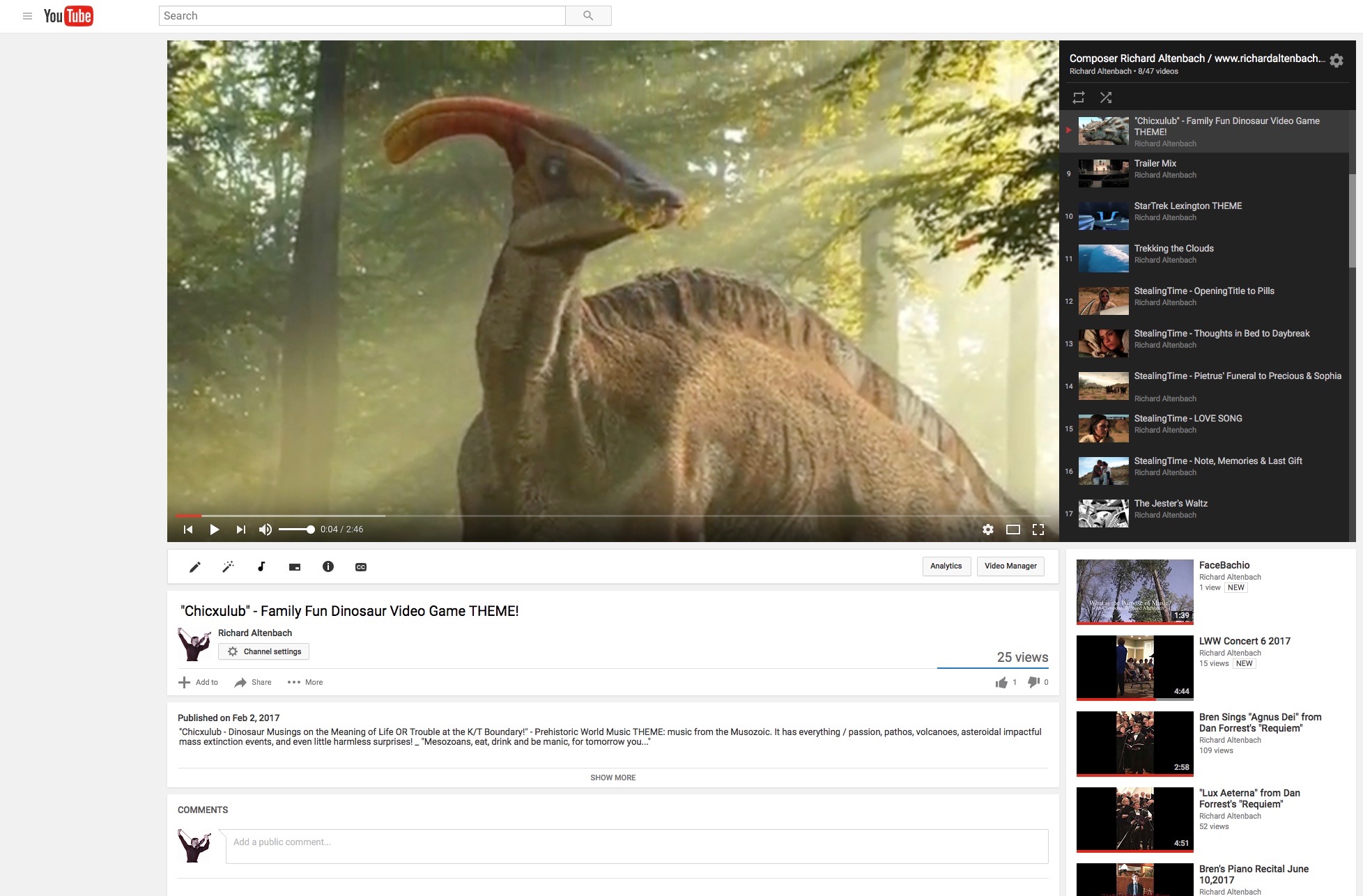Screen dimensions: 1363x896
Task: Toggle playlist shuffle
Action: click(1106, 98)
